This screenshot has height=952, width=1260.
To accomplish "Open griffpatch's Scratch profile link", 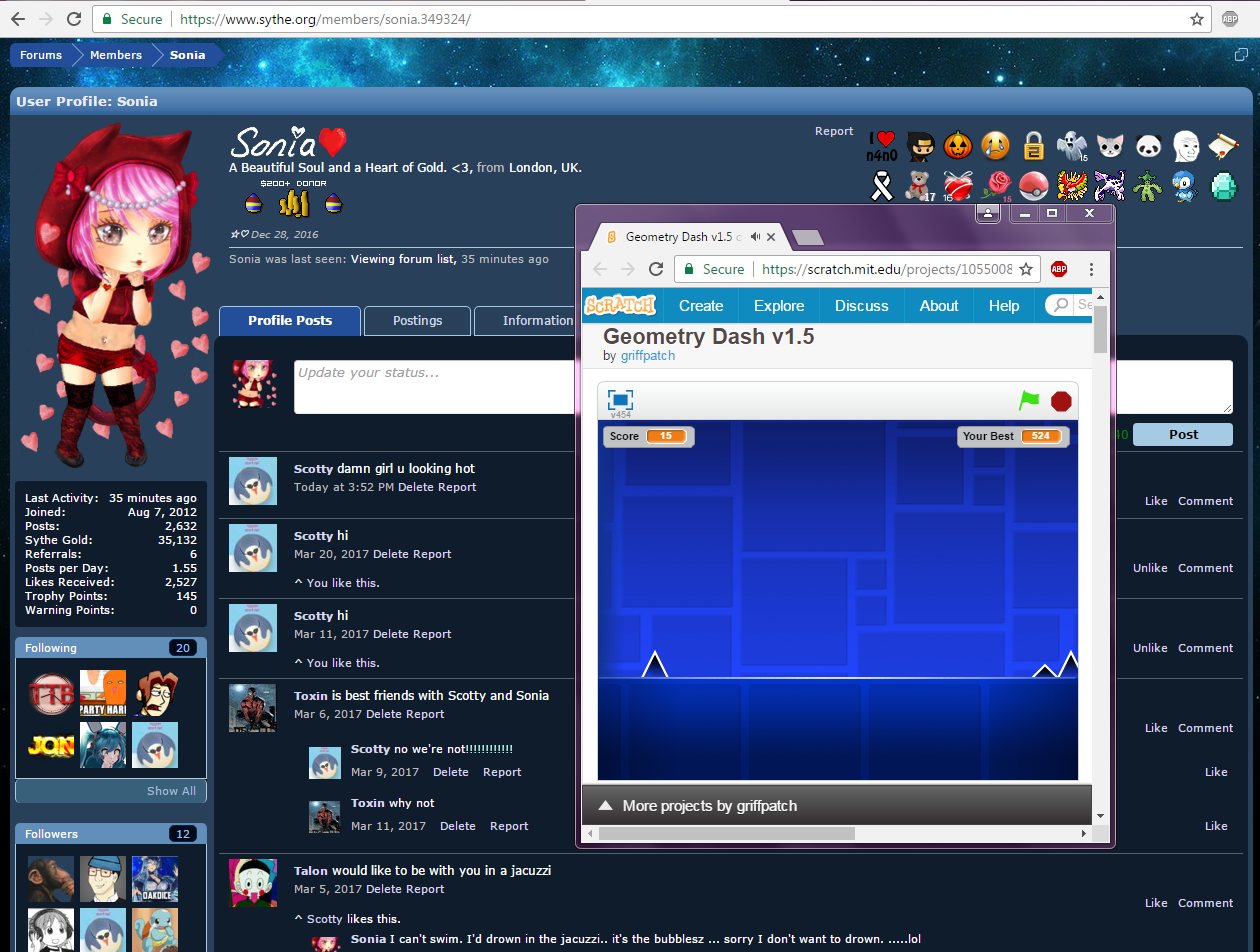I will click(647, 355).
